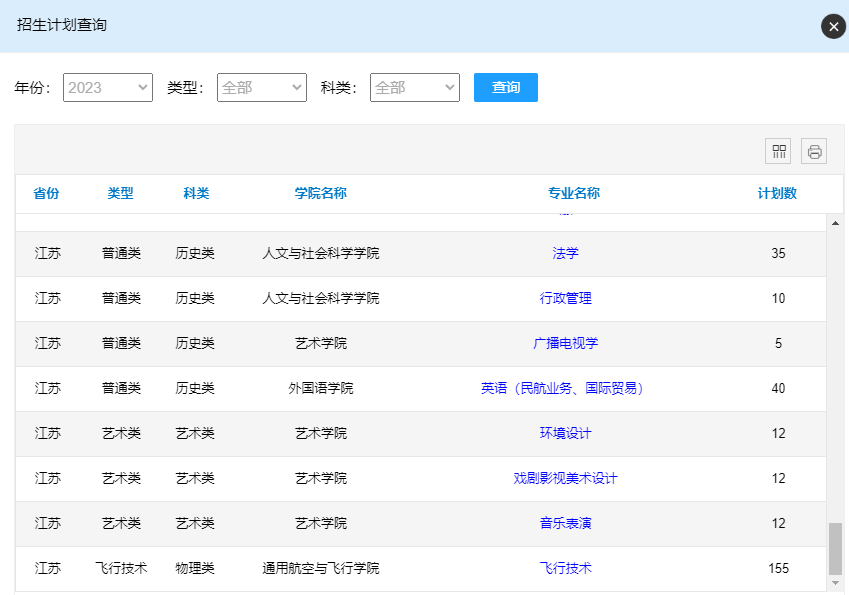Click the 计划数 column header
Image resolution: width=849 pixels, height=595 pixels.
click(777, 193)
